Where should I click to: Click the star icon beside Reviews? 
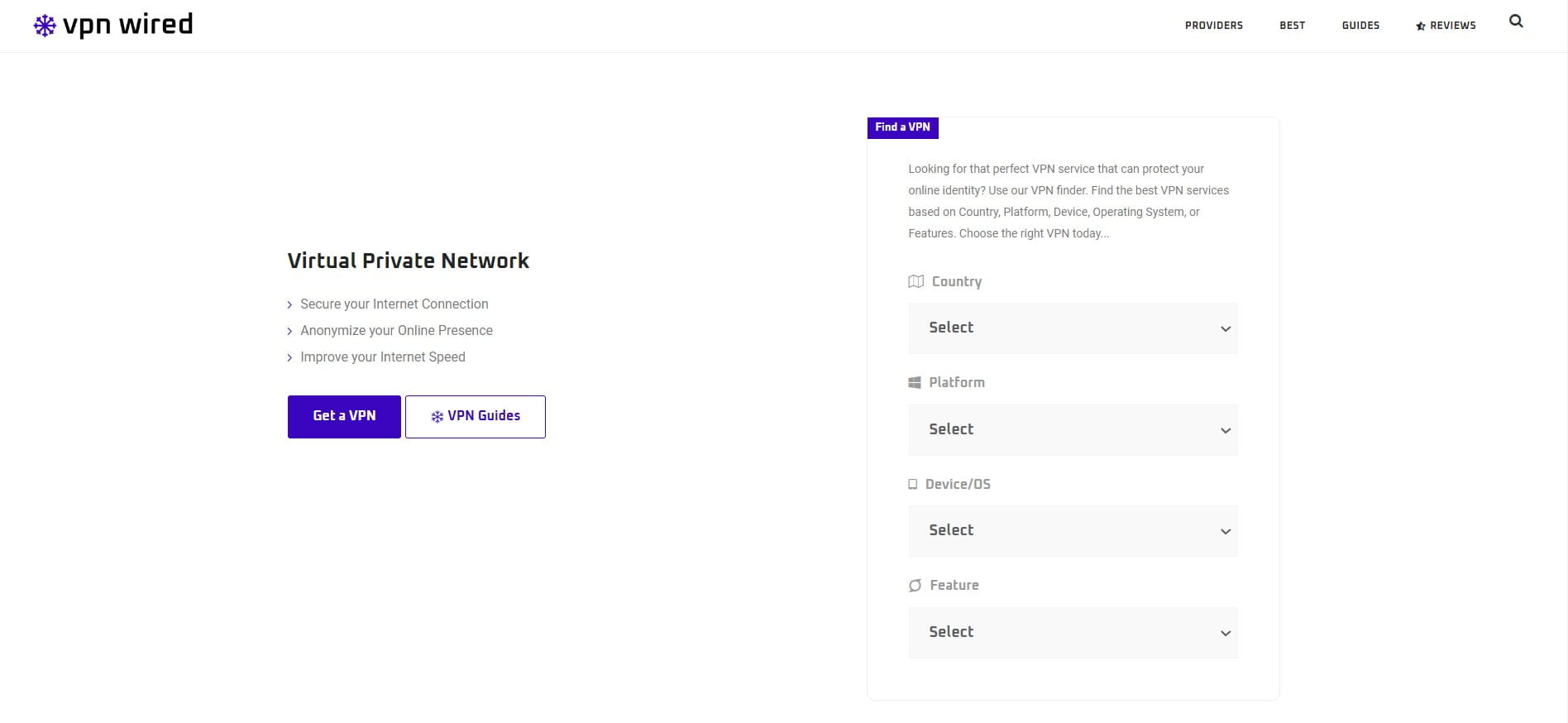pos(1420,26)
